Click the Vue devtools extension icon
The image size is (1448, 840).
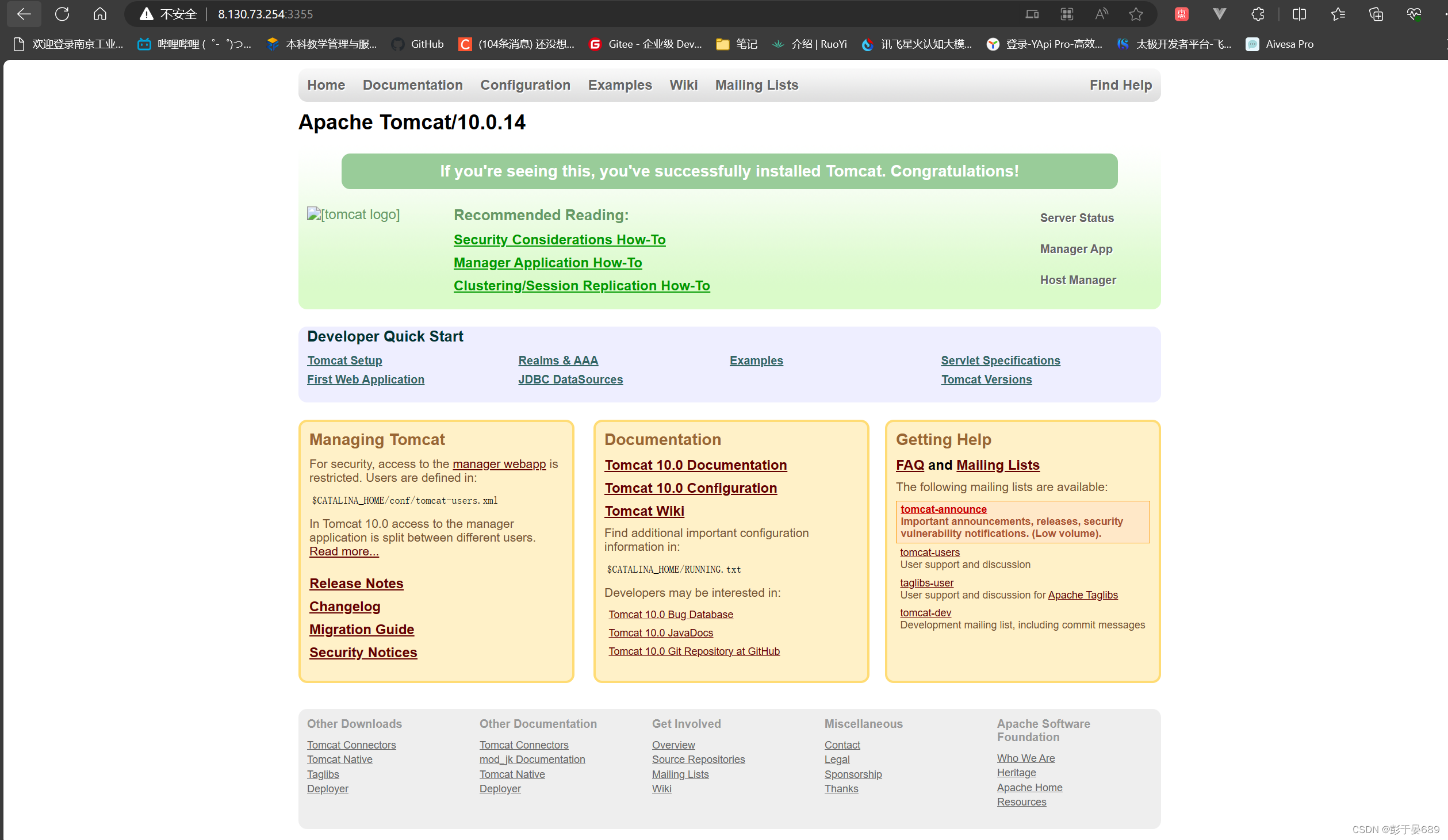click(1219, 14)
